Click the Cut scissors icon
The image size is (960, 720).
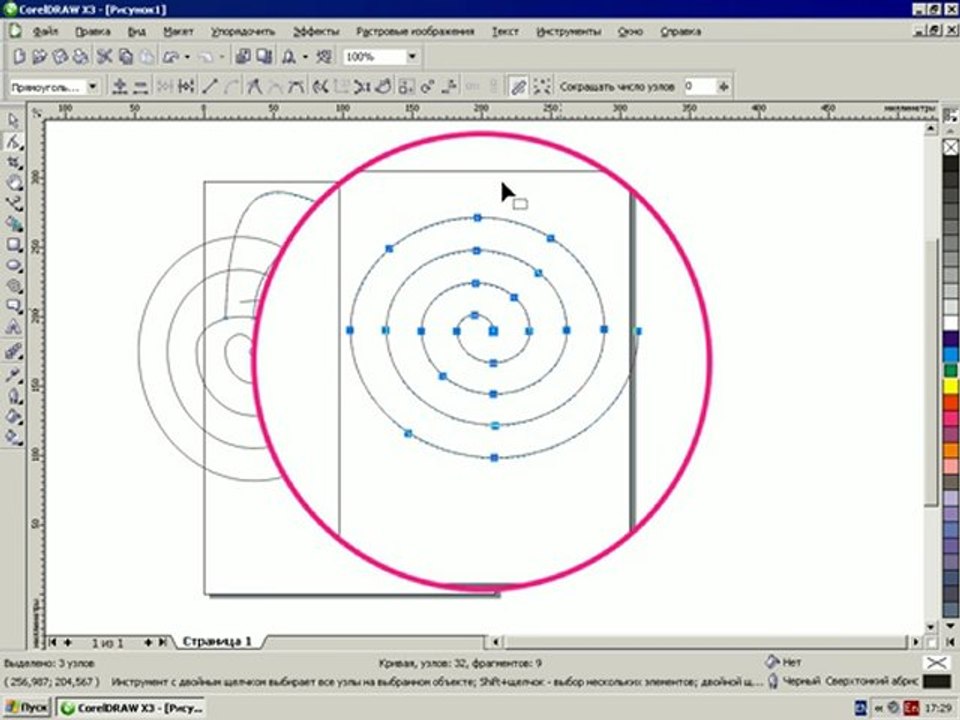tap(105, 57)
